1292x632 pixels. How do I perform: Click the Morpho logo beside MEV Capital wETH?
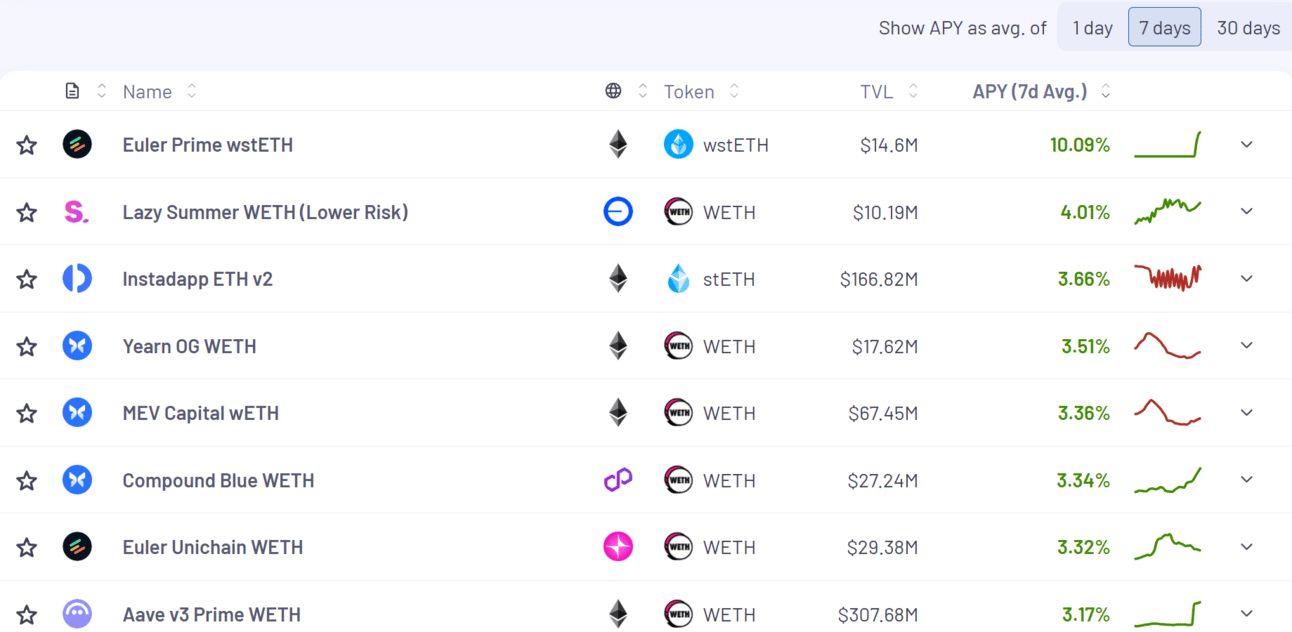pos(77,413)
